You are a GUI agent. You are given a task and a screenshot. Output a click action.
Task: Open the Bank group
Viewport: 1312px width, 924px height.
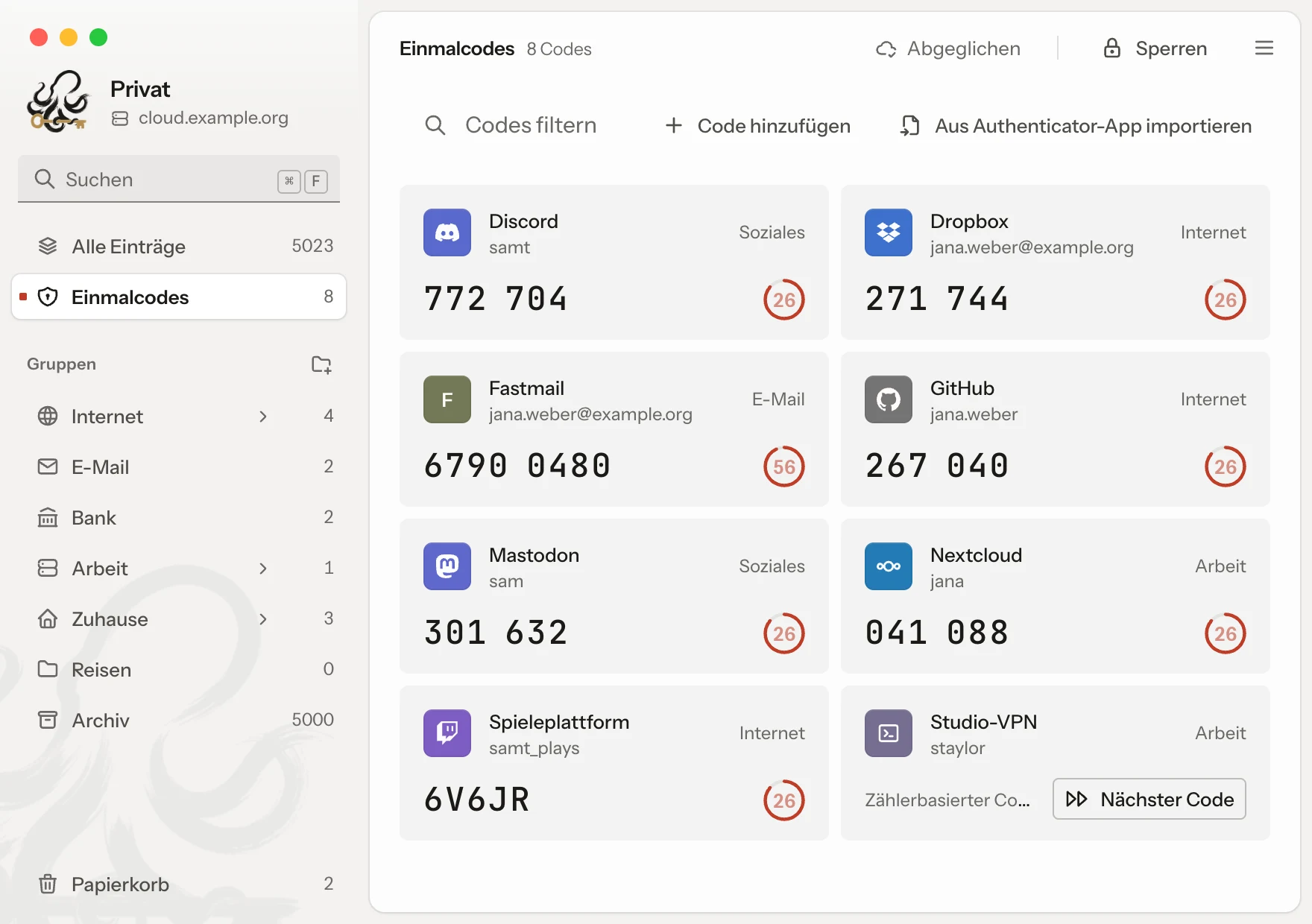[x=179, y=517]
